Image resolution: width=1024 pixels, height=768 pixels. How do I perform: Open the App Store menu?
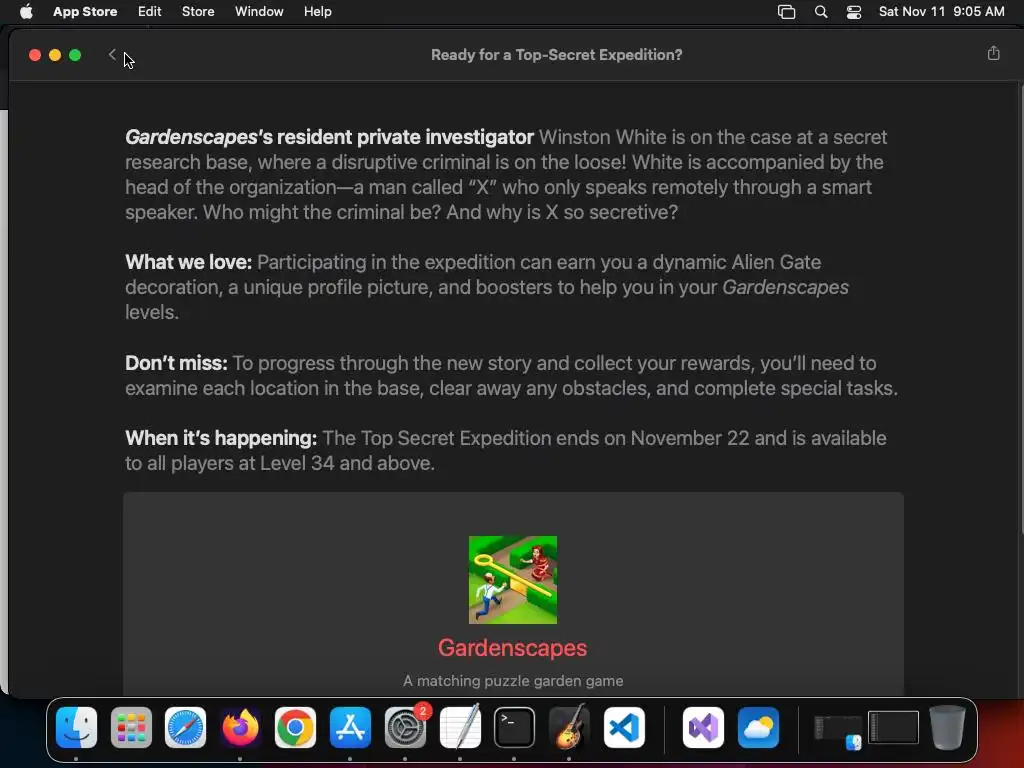pos(85,12)
